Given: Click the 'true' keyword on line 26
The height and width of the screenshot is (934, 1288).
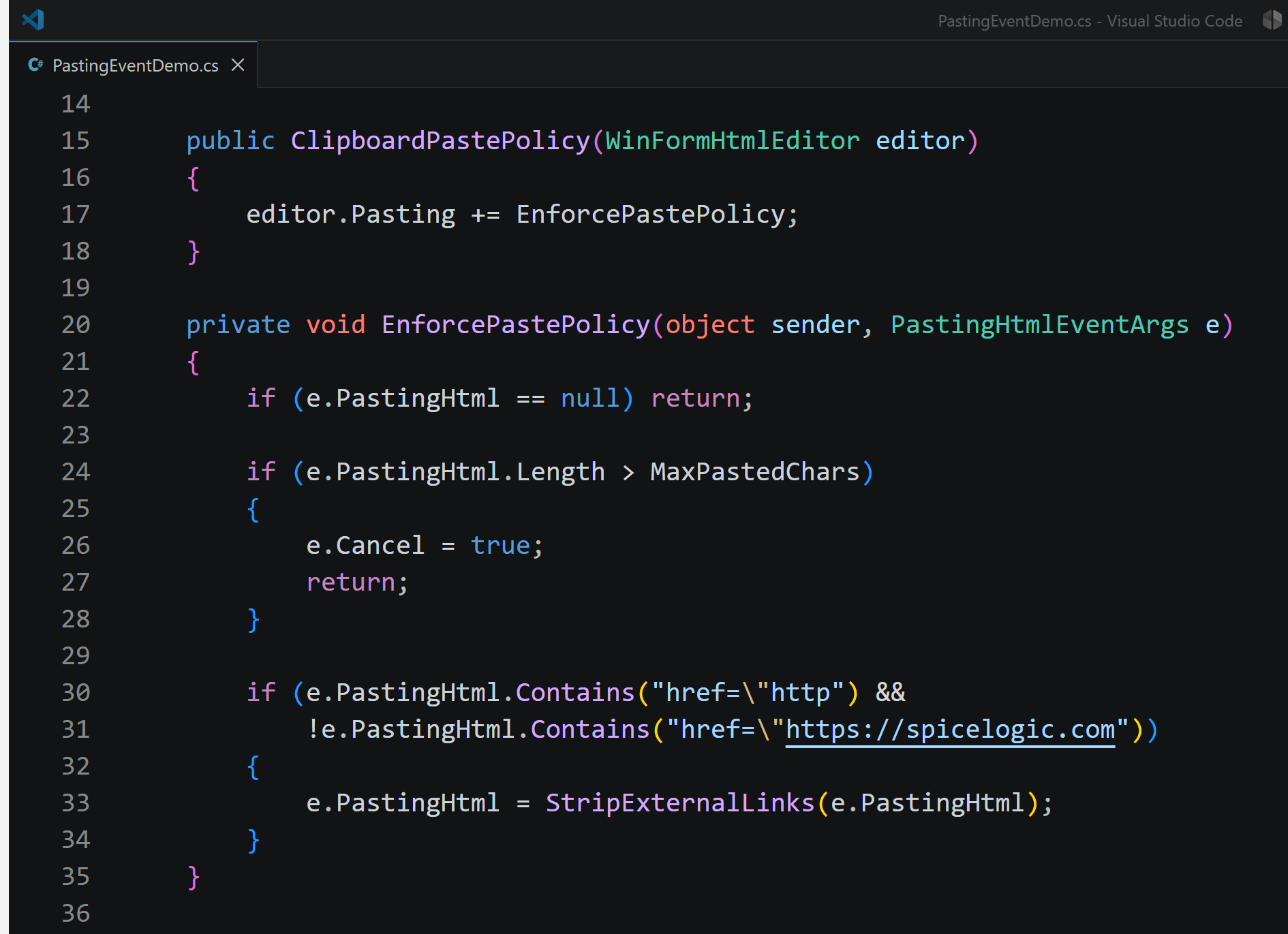Looking at the screenshot, I should 500,545.
